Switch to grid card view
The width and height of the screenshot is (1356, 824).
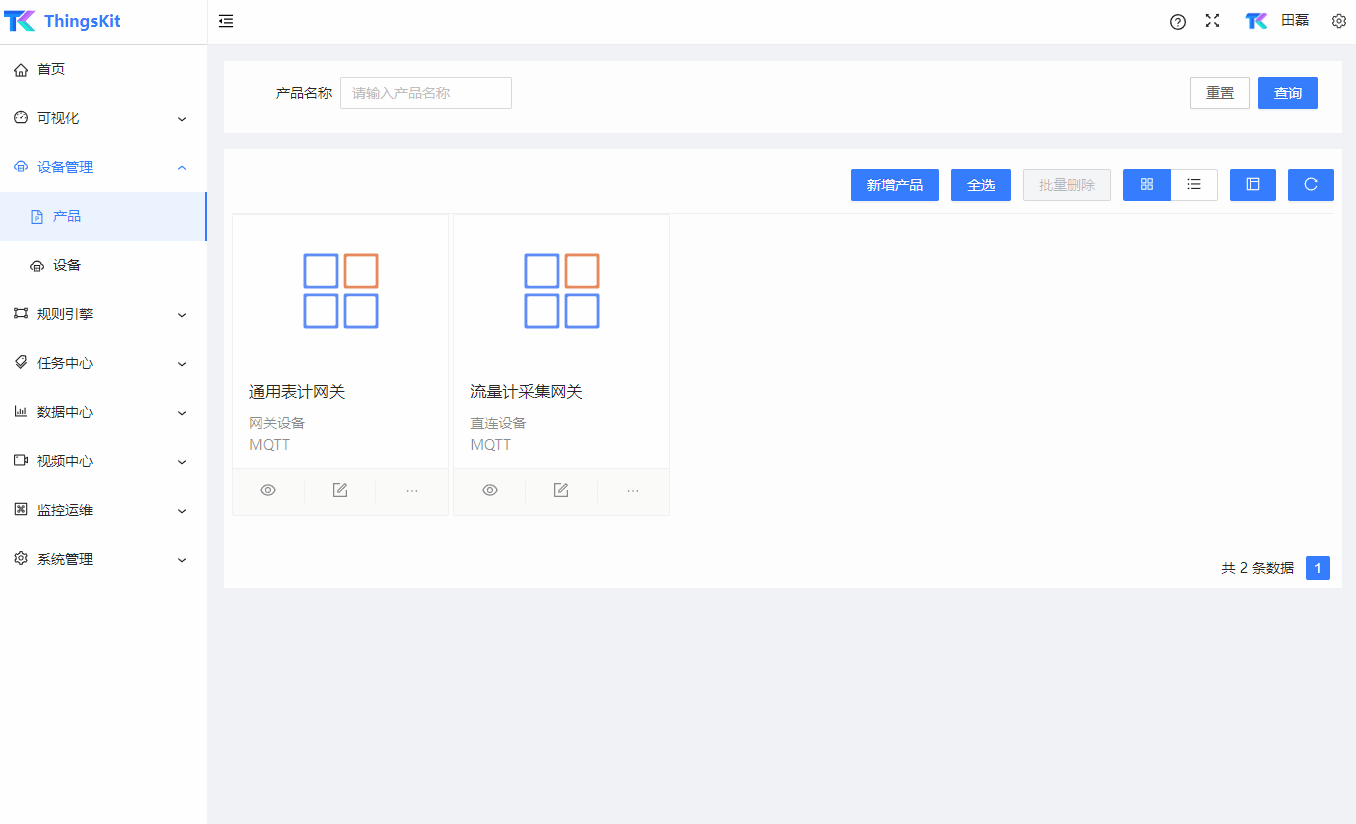pos(1146,184)
